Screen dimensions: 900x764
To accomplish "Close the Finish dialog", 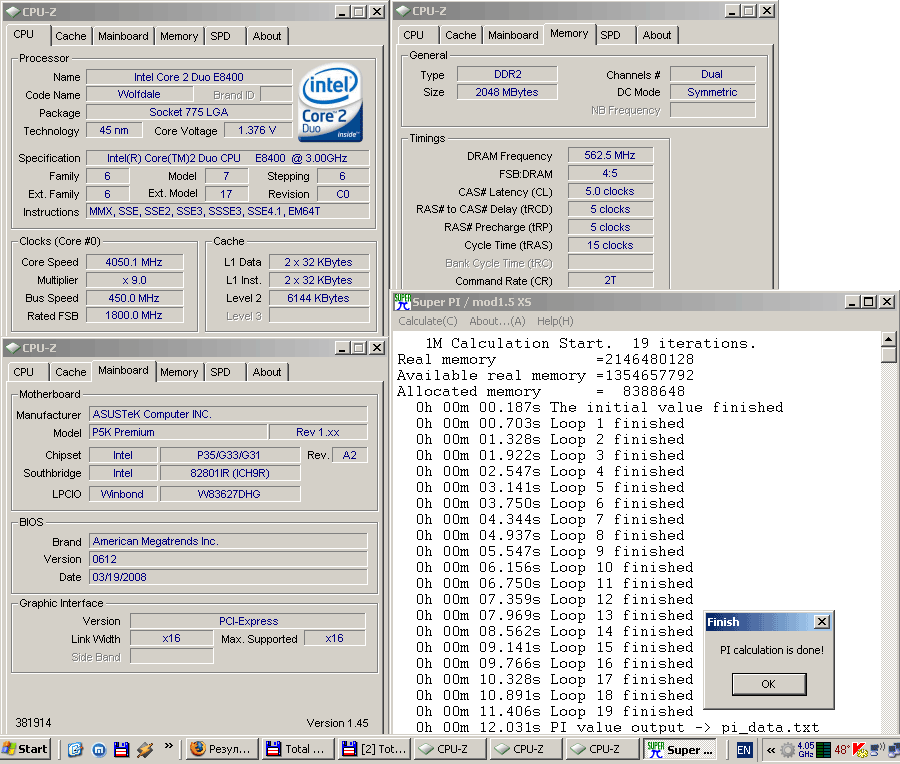I will 822,622.
